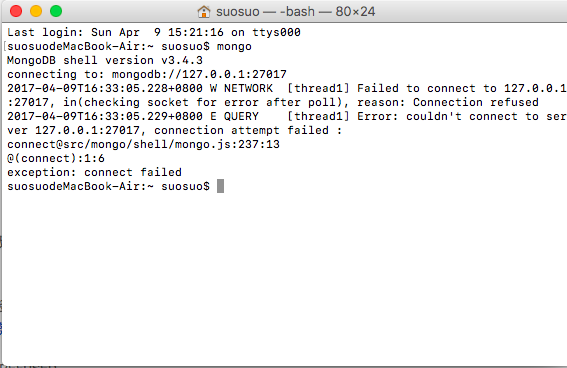Click the last 'suosuodeMacBook-Air:~ suosuo$' prompt
This screenshot has width=567, height=368.
point(108,186)
